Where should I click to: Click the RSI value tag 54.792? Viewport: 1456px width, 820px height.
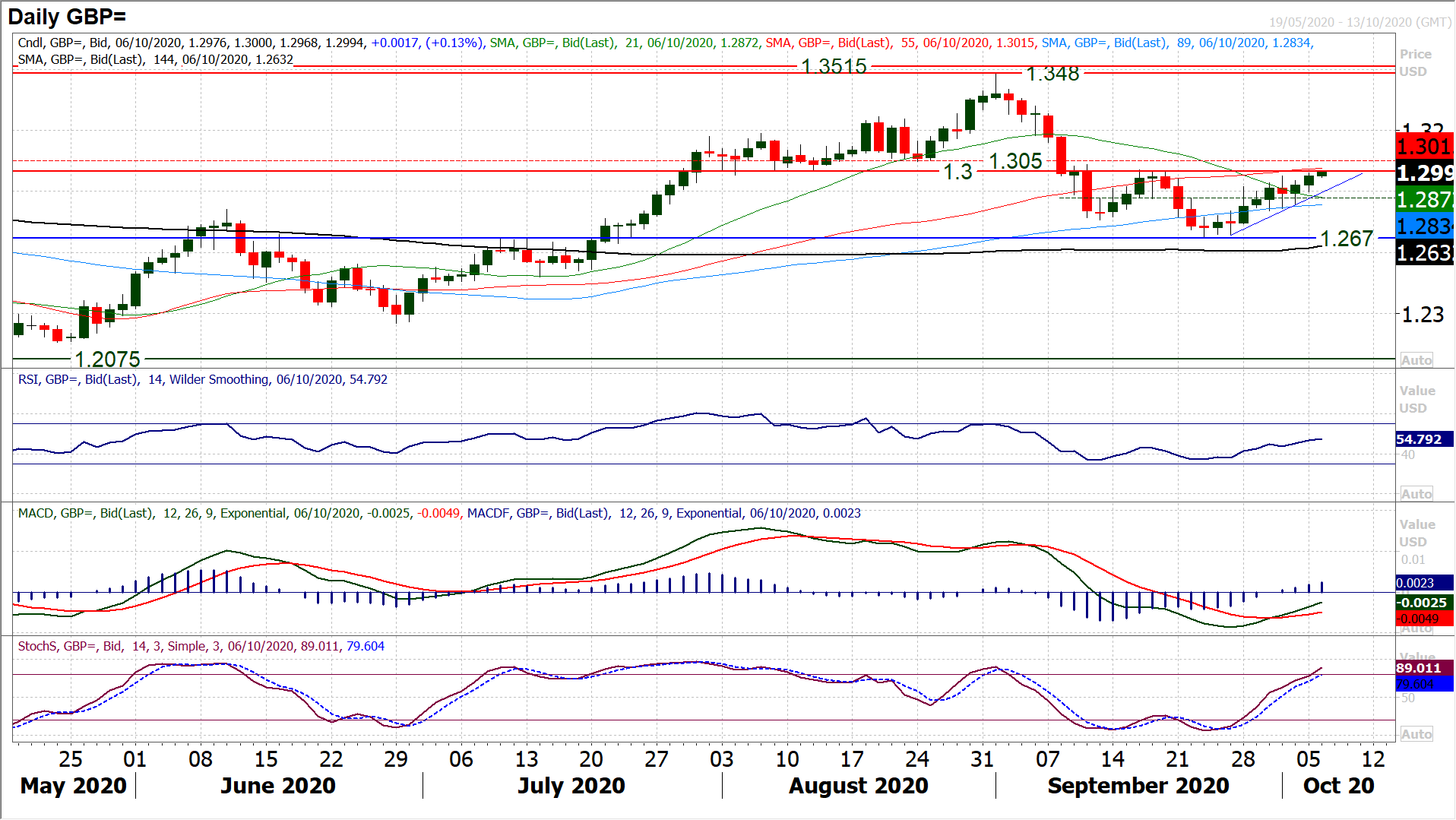coord(1424,439)
